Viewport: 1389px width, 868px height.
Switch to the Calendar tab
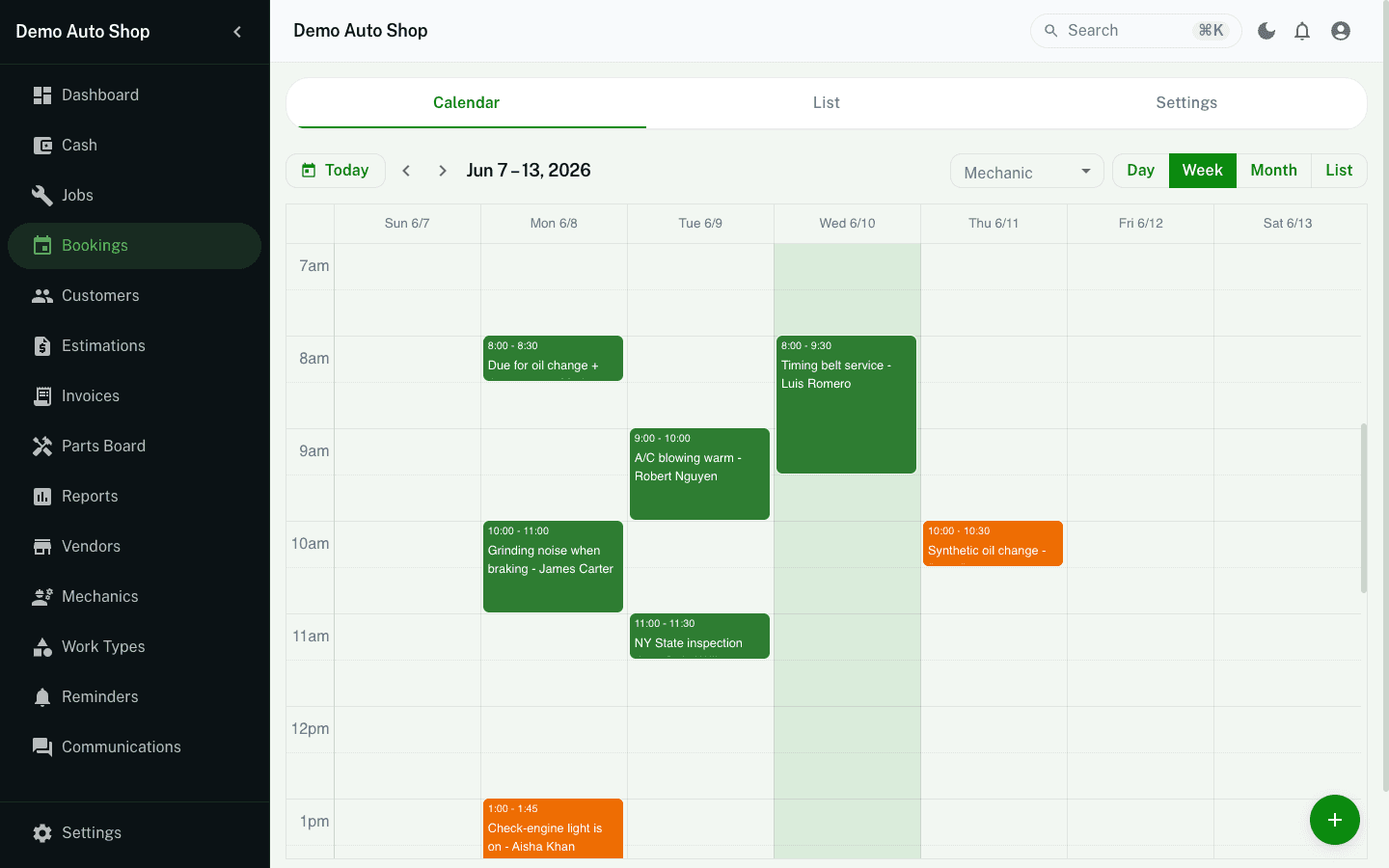coord(466,103)
